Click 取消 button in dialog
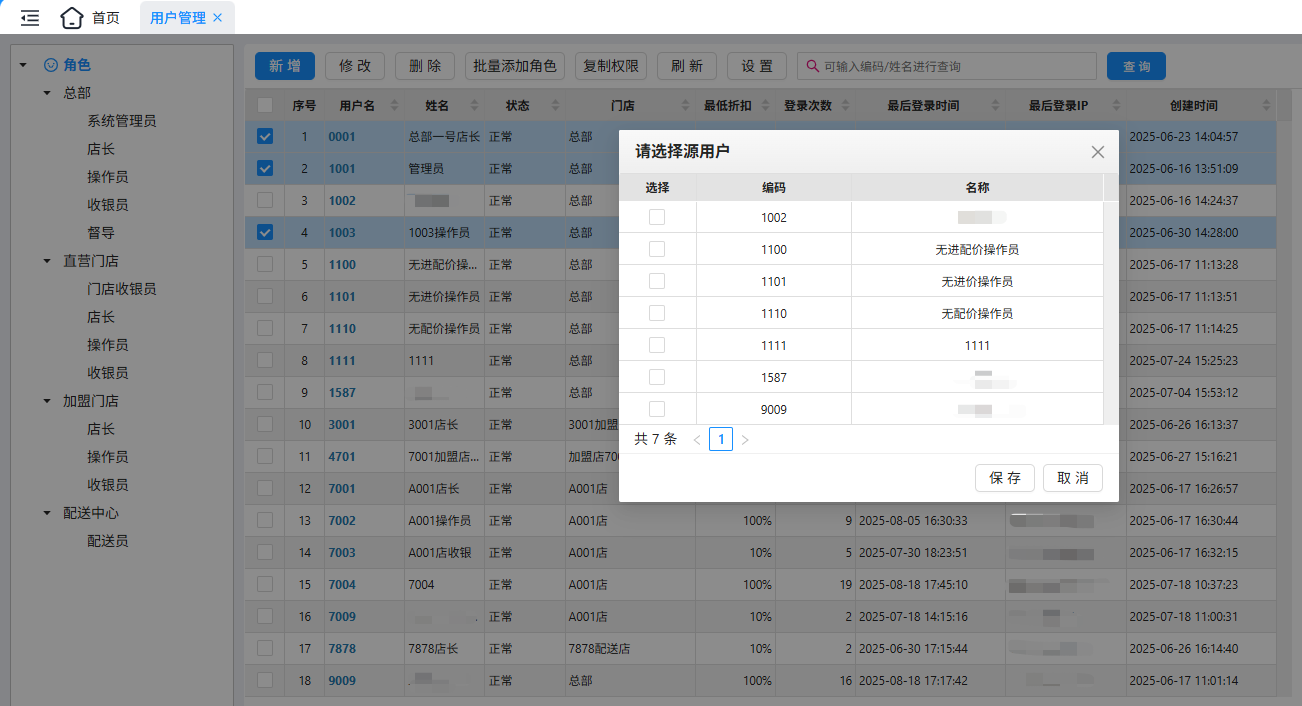The width and height of the screenshot is (1302, 706). click(x=1073, y=478)
